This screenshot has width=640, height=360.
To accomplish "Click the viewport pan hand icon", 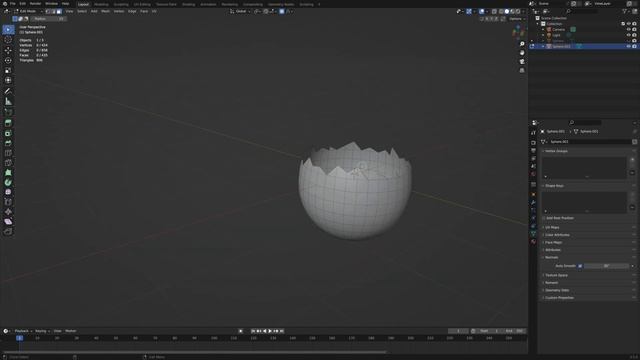I will (522, 53).
